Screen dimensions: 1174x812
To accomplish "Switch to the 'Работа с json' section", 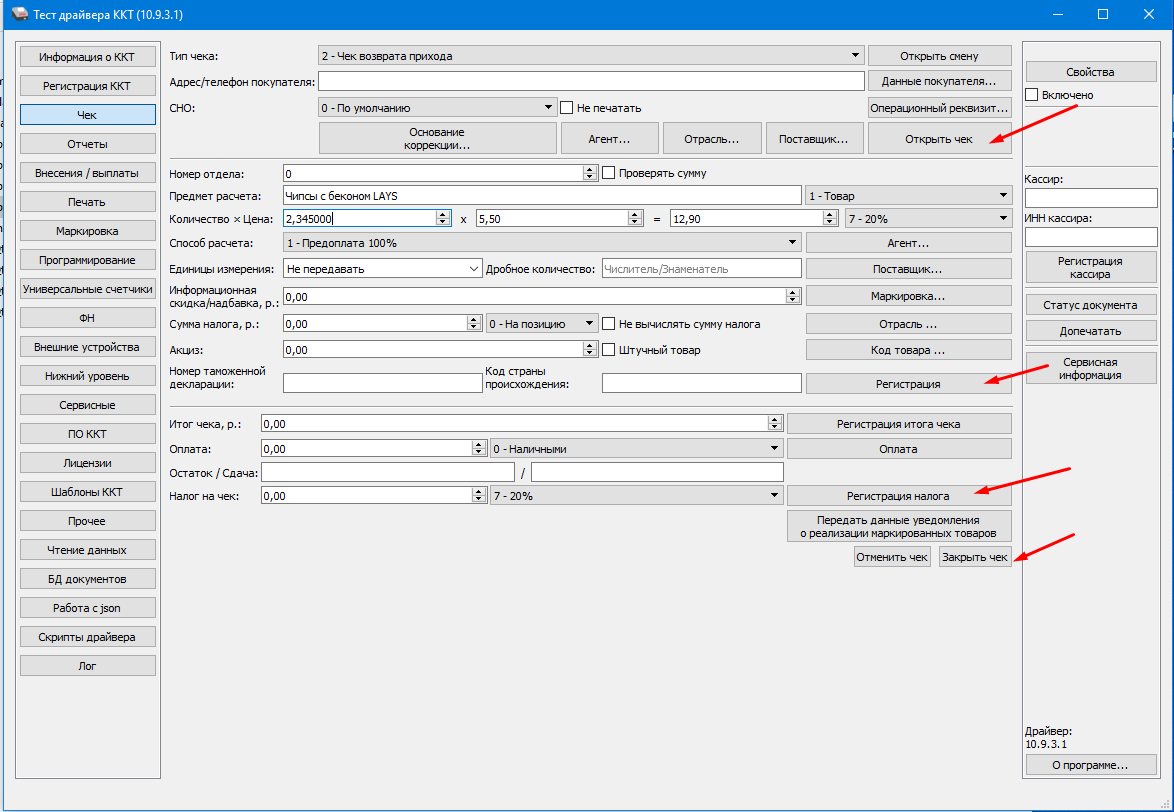I will [88, 608].
